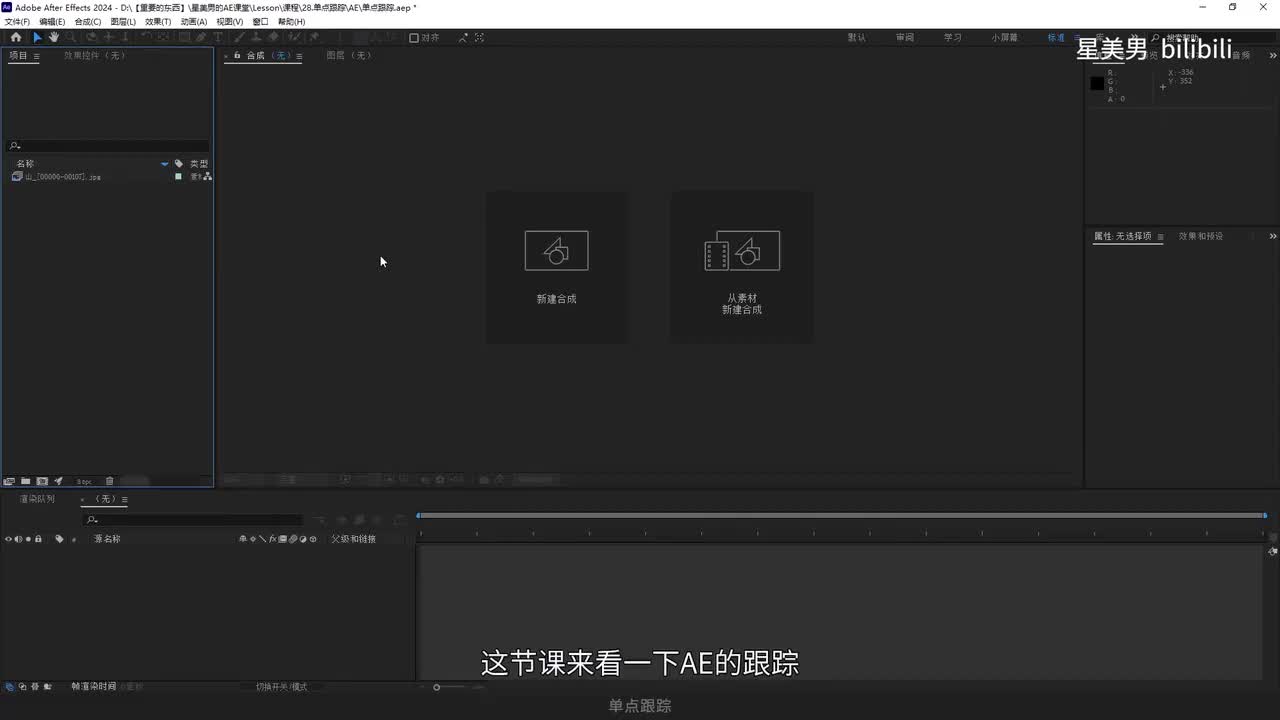Open the 视图(V) menu
Screen dimensions: 1280x720
[x=230, y=21]
